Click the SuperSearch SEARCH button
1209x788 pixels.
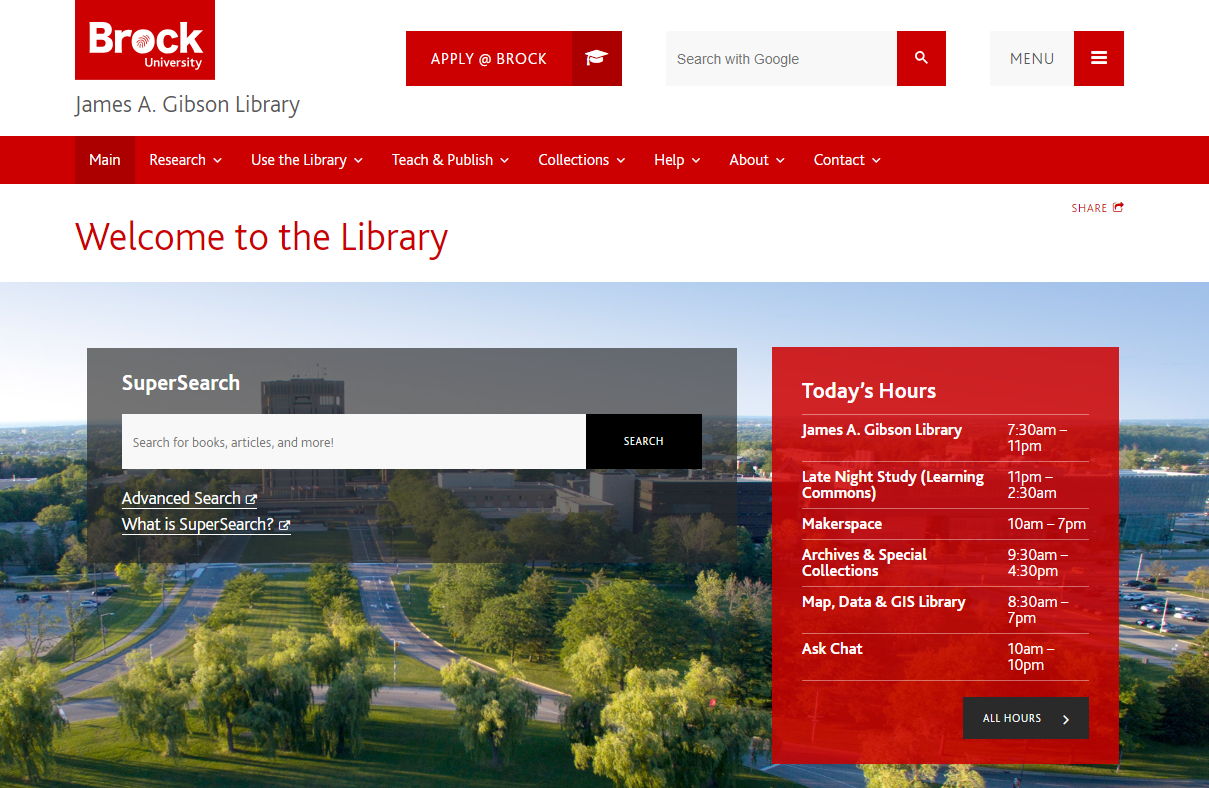click(644, 441)
